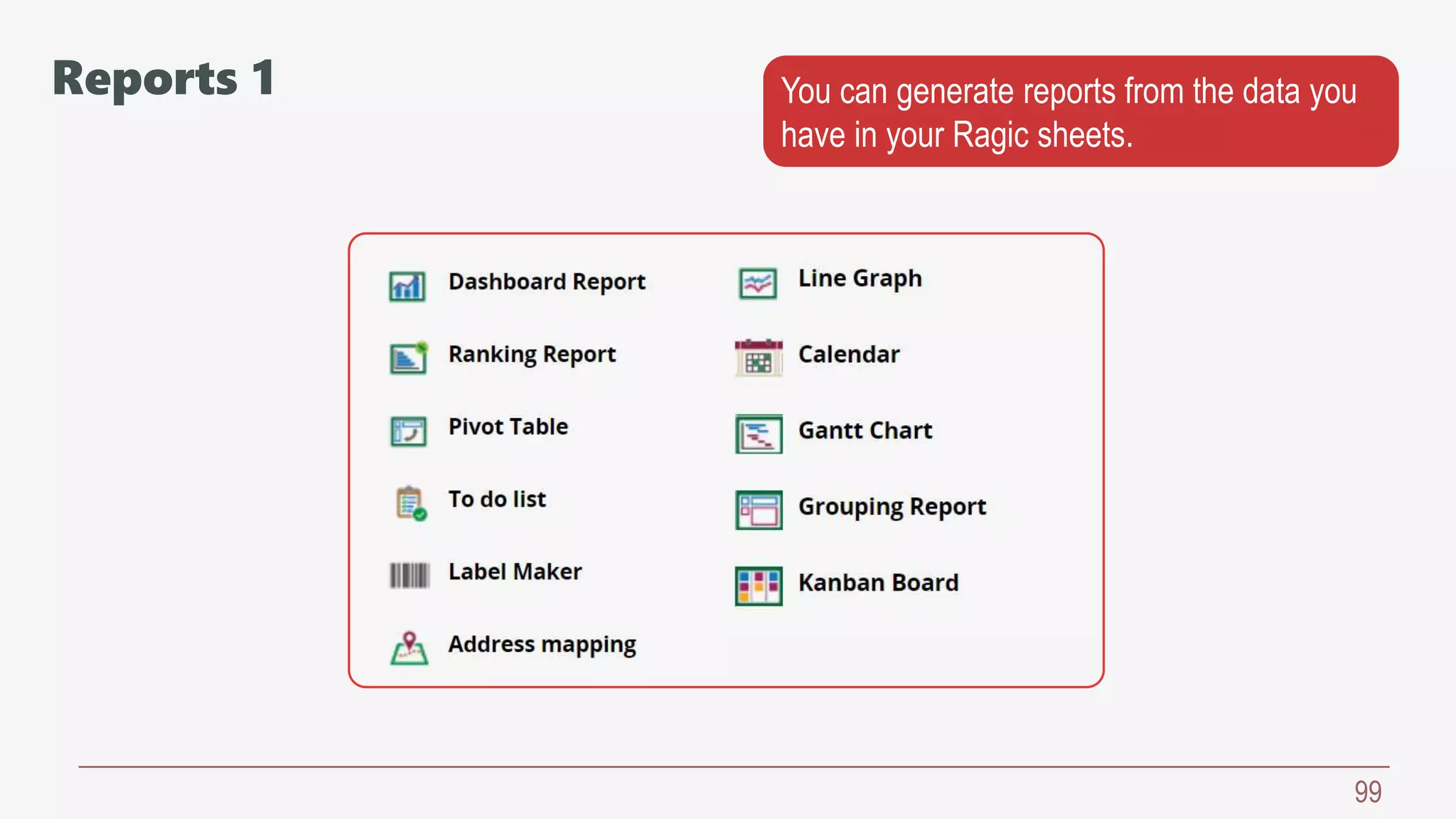Open the Grouping Report label
This screenshot has width=1456, height=819.
point(892,507)
